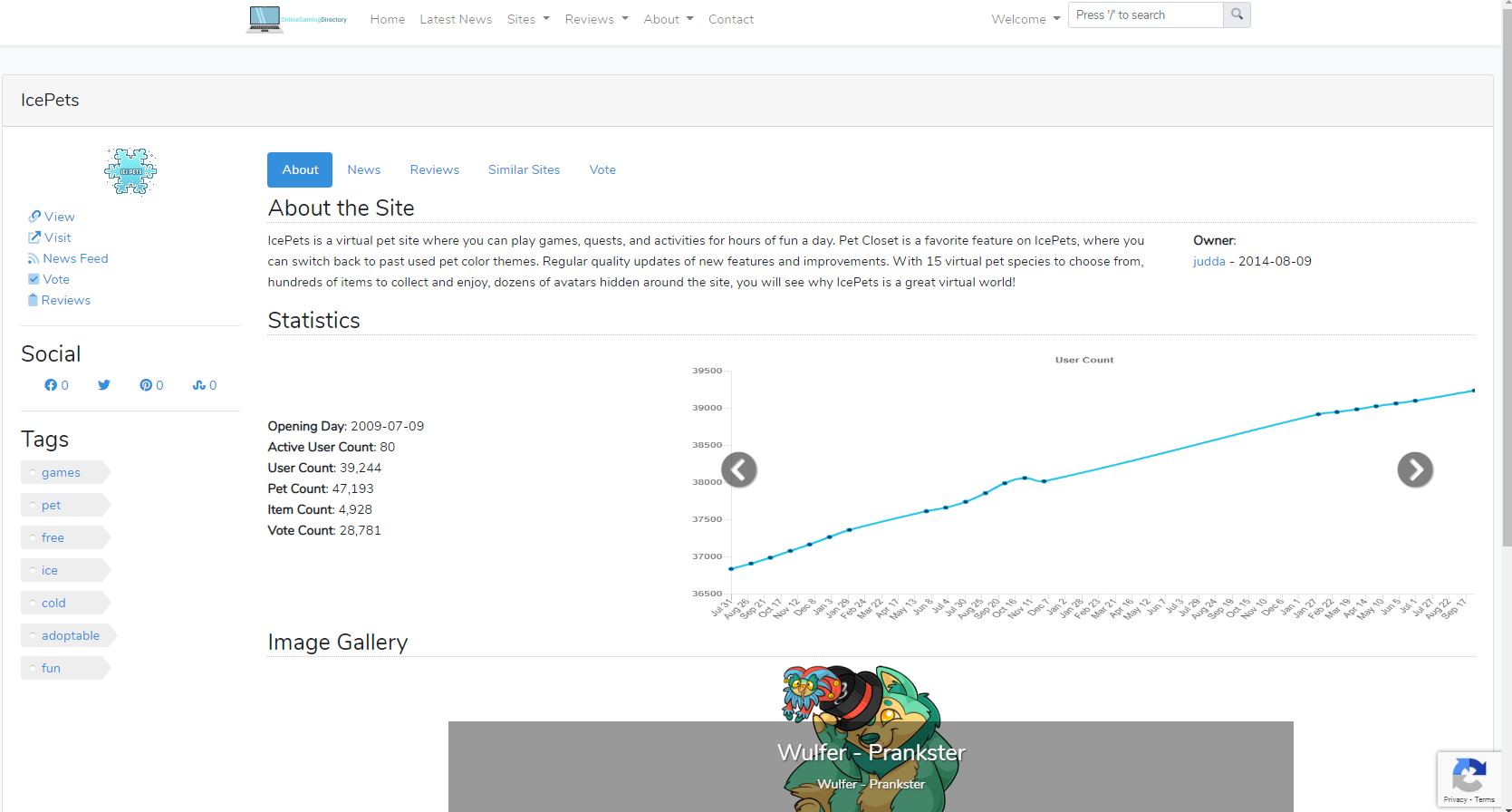
Task: Select the adoptable tag
Action: pos(69,635)
